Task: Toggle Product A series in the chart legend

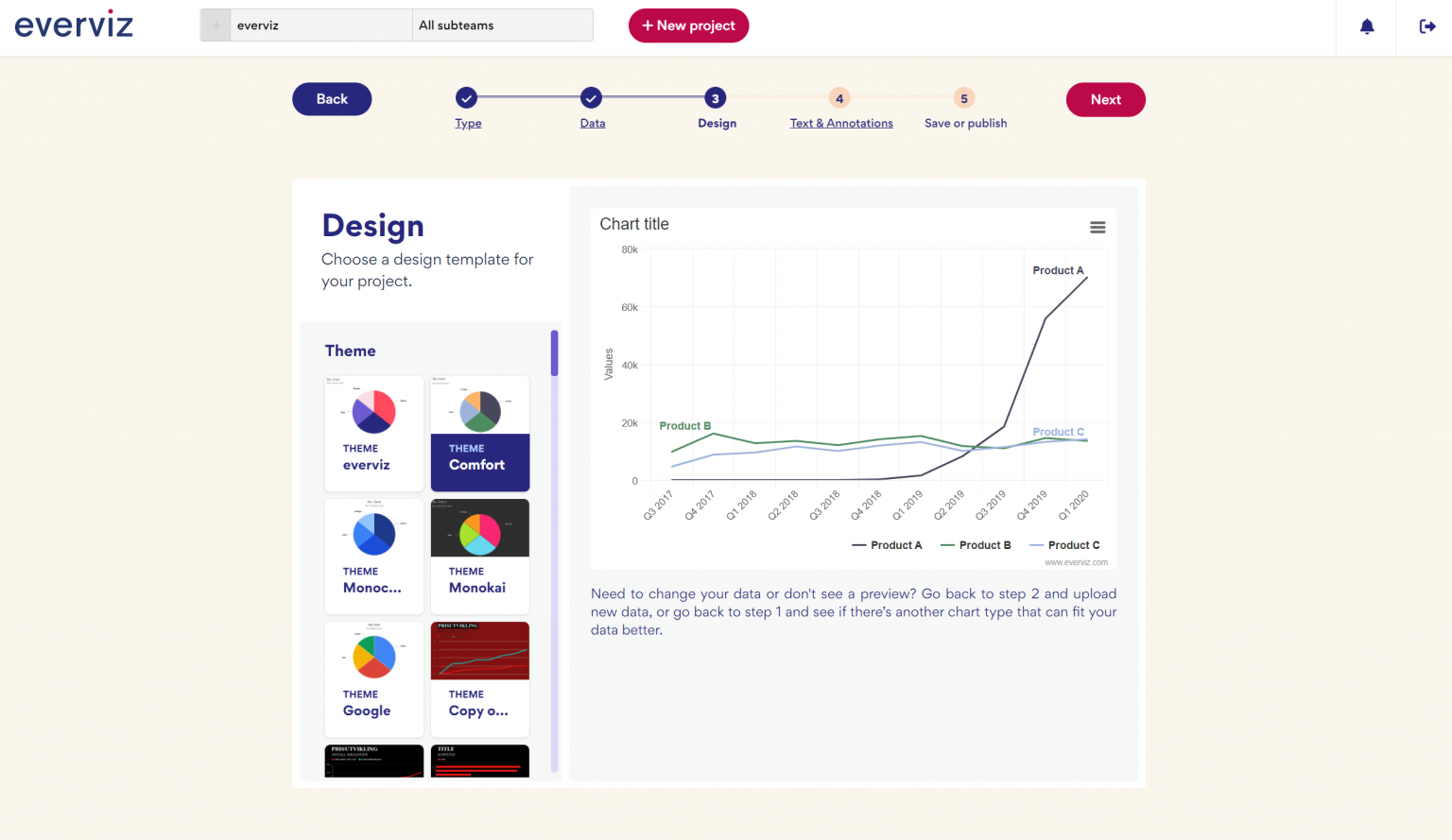Action: pos(887,544)
